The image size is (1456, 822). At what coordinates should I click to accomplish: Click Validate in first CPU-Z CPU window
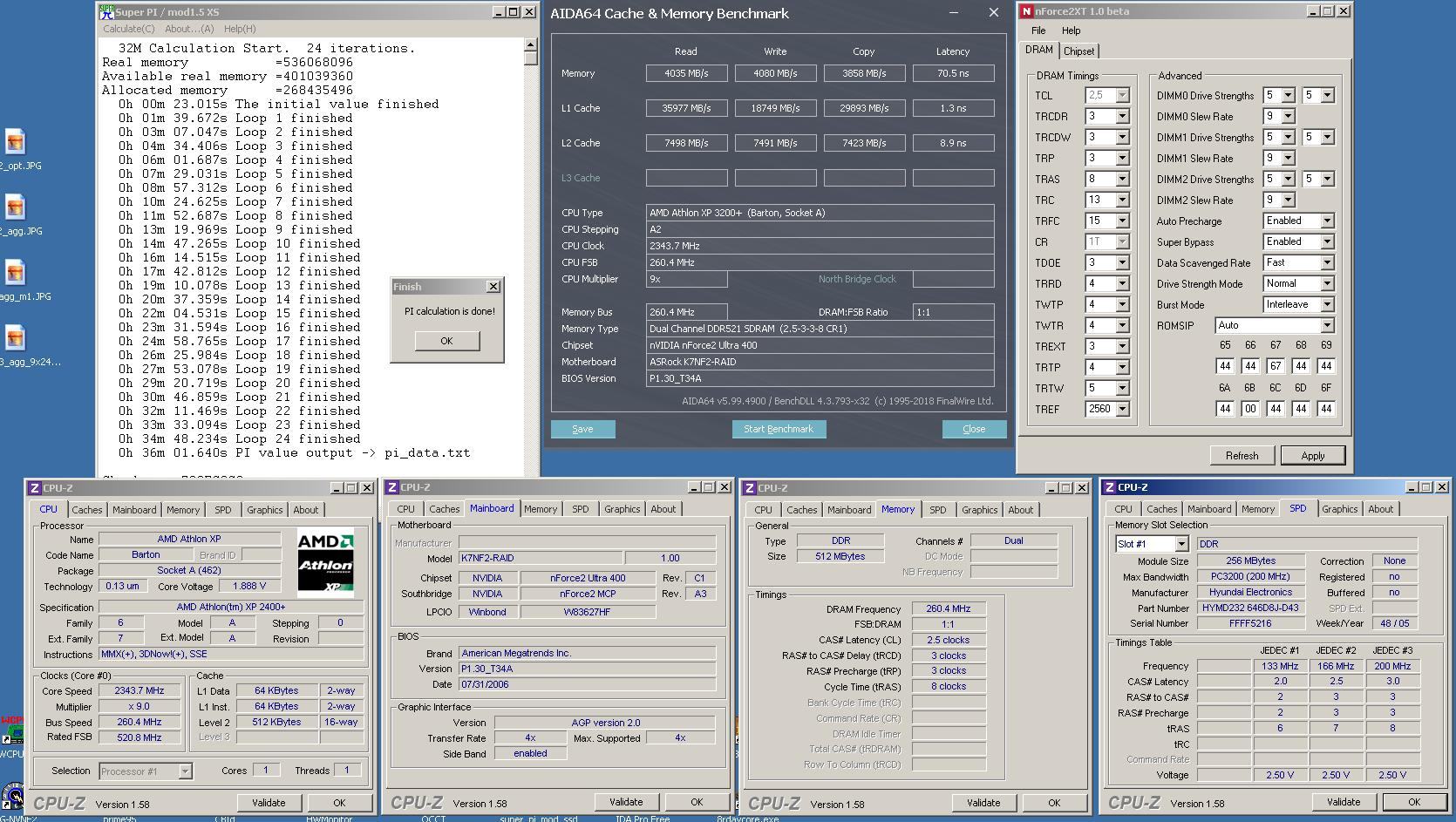pos(269,803)
